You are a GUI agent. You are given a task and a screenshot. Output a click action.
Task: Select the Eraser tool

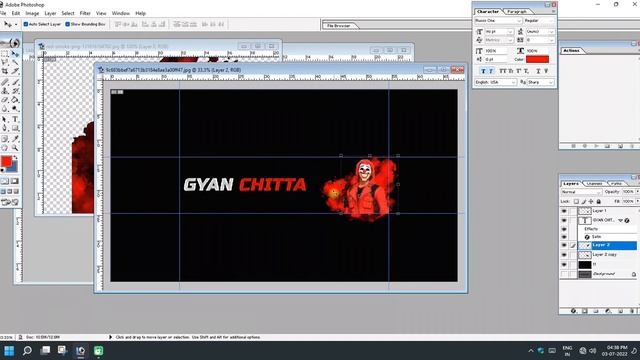(5, 100)
